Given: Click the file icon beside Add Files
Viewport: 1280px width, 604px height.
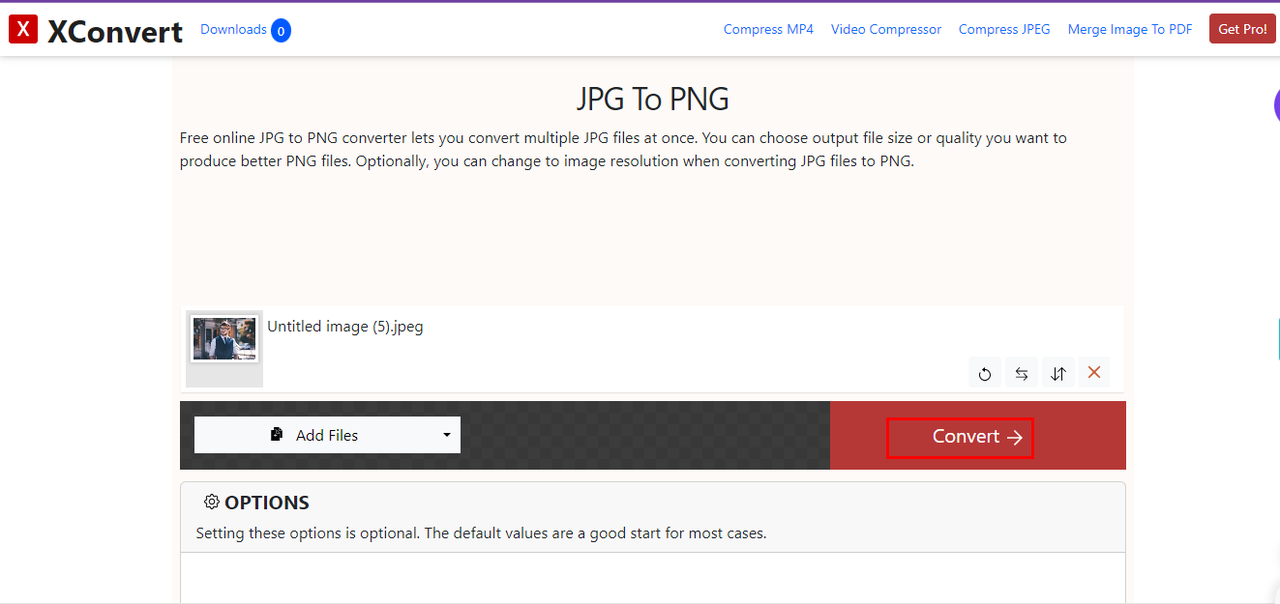Looking at the screenshot, I should tap(277, 435).
